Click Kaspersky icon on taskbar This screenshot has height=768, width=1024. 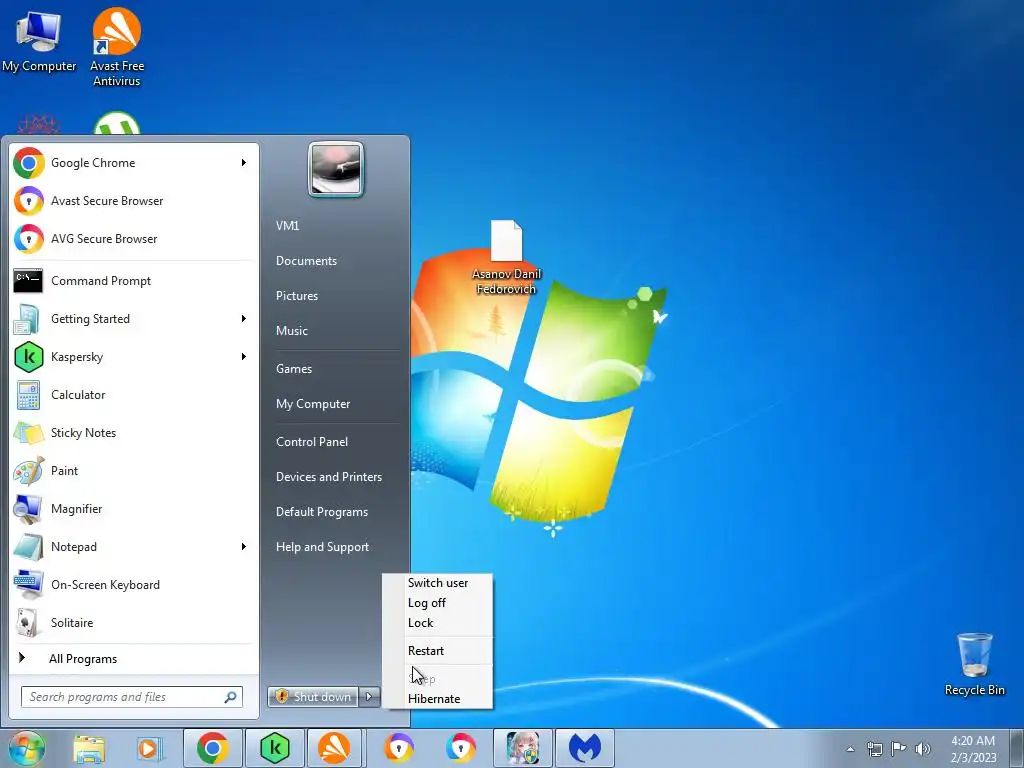[x=274, y=748]
